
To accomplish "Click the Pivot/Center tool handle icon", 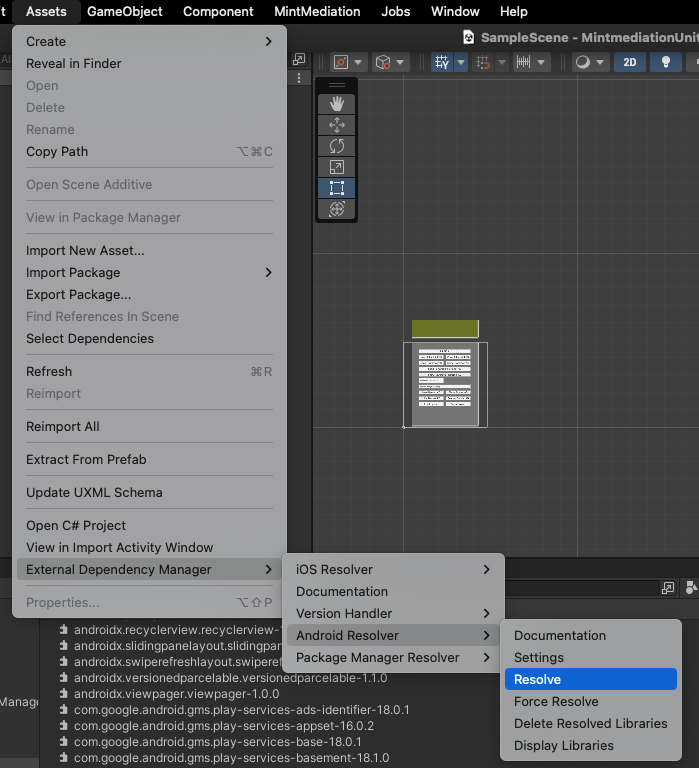I will coord(341,62).
